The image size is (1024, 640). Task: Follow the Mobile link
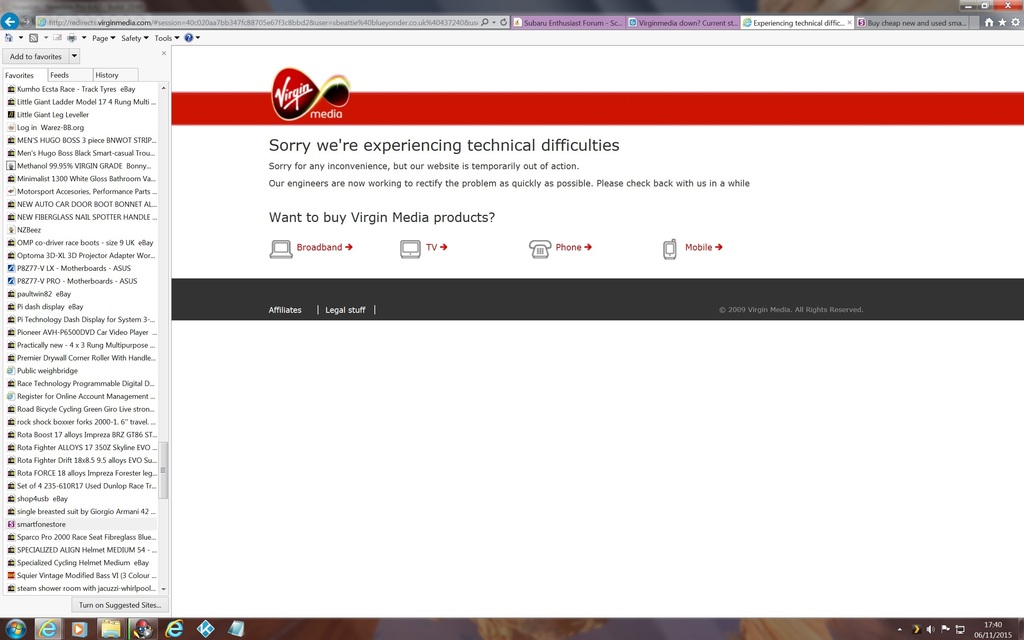pos(703,247)
